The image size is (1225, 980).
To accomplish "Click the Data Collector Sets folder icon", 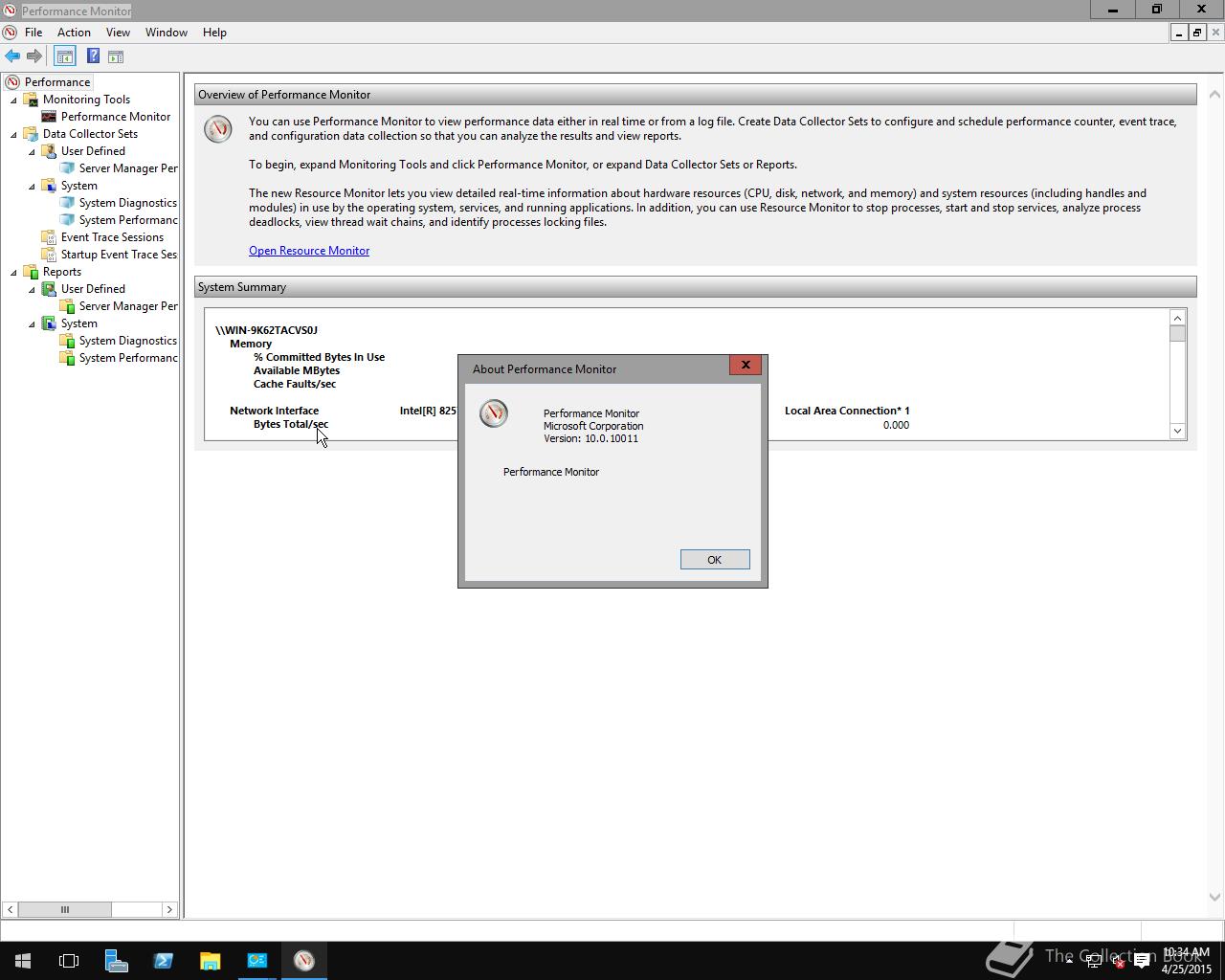I will pyautogui.click(x=31, y=134).
